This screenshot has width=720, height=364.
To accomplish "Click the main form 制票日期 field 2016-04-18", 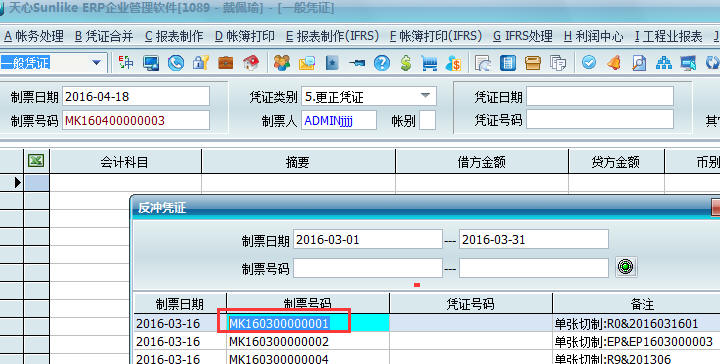I will pyautogui.click(x=136, y=96).
